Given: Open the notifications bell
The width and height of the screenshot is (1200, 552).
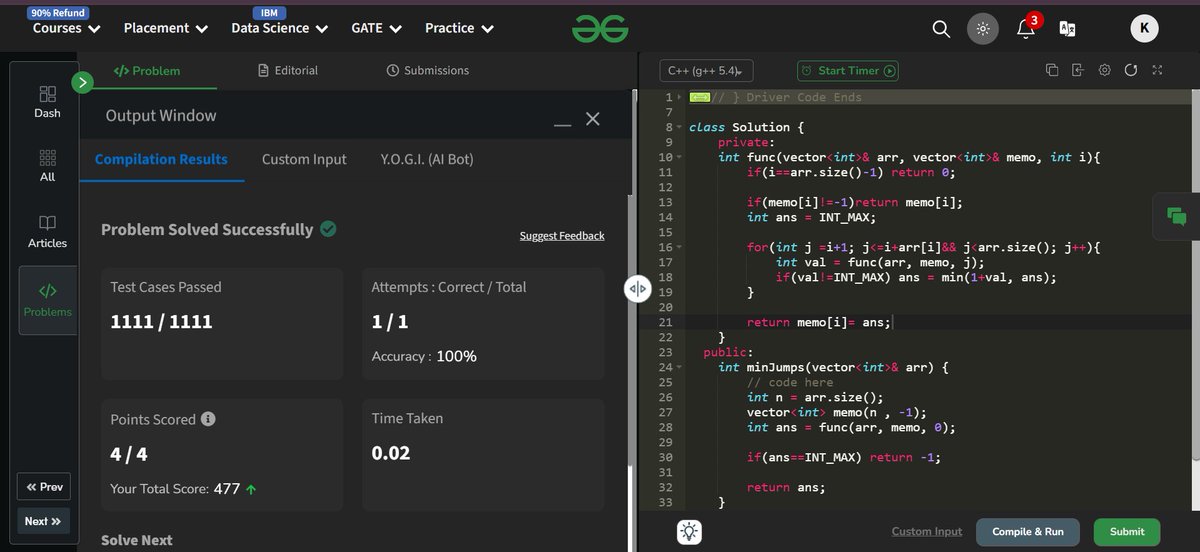Looking at the screenshot, I should [x=1025, y=29].
